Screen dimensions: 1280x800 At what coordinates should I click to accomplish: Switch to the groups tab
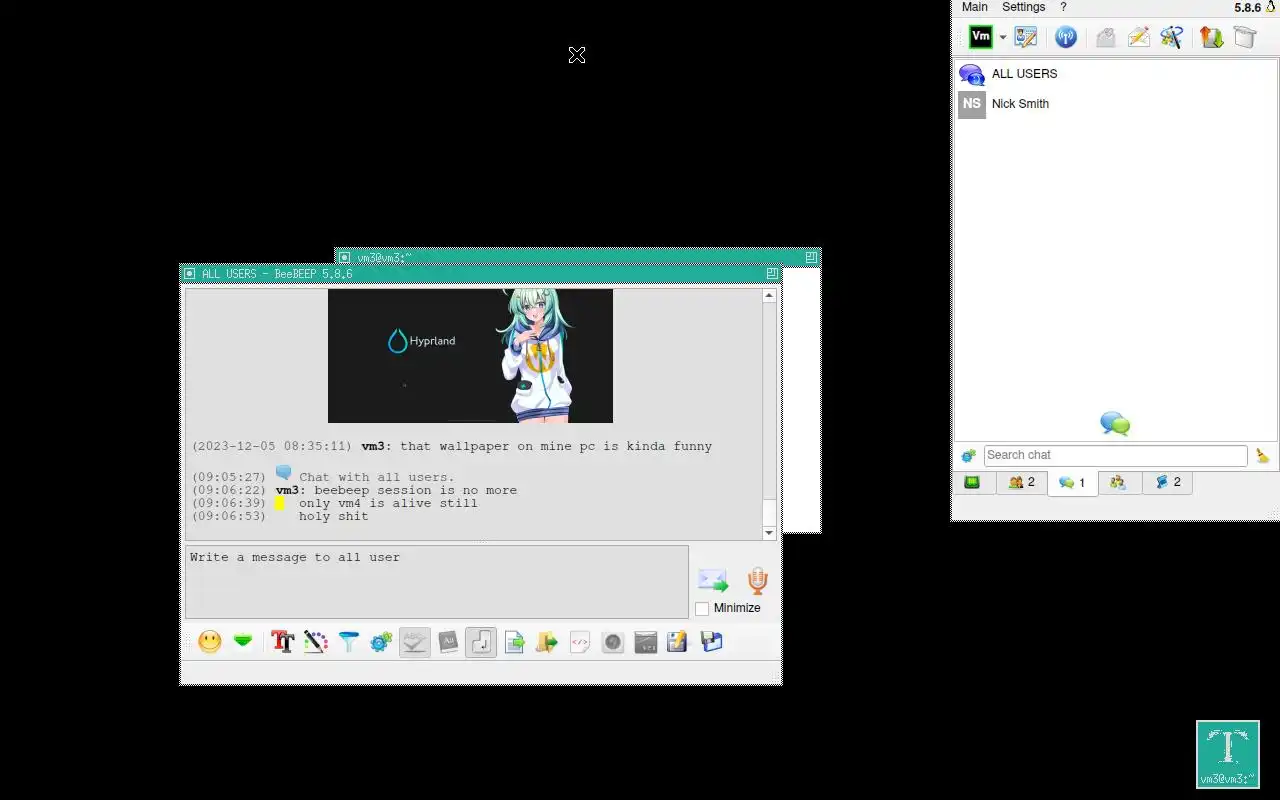(x=1118, y=482)
